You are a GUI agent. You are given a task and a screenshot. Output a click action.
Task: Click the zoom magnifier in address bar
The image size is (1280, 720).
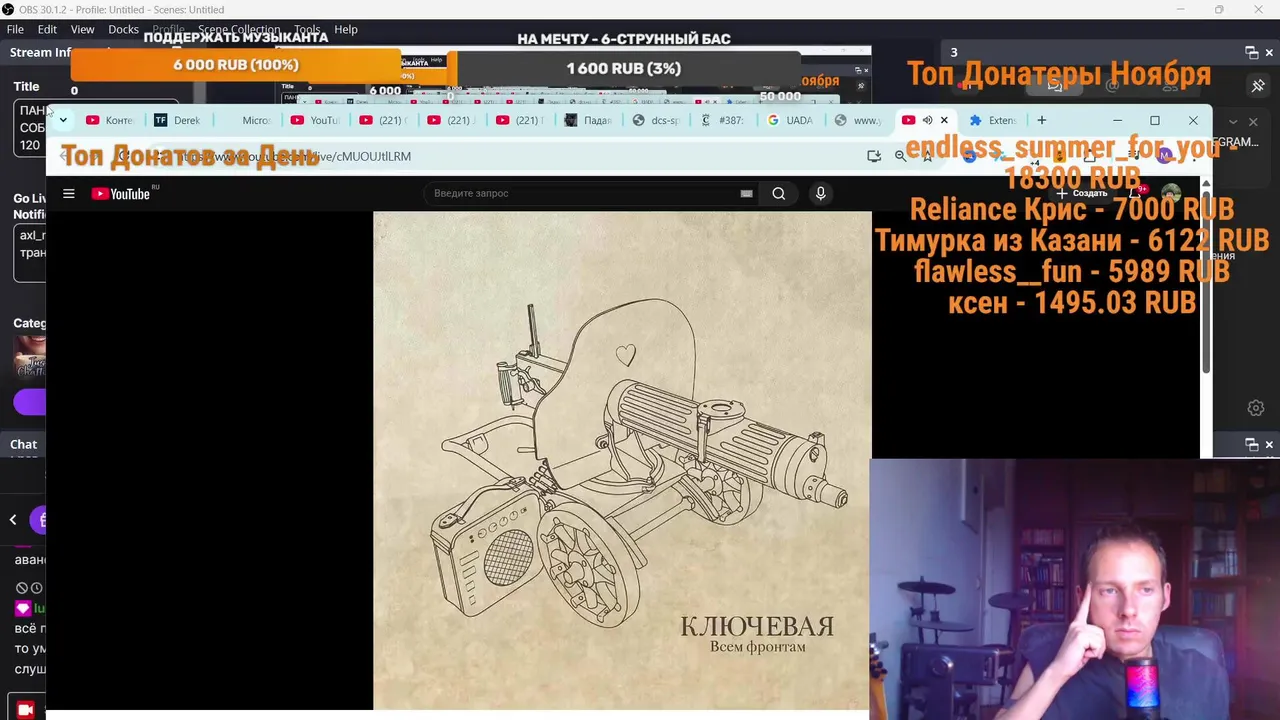click(x=901, y=156)
